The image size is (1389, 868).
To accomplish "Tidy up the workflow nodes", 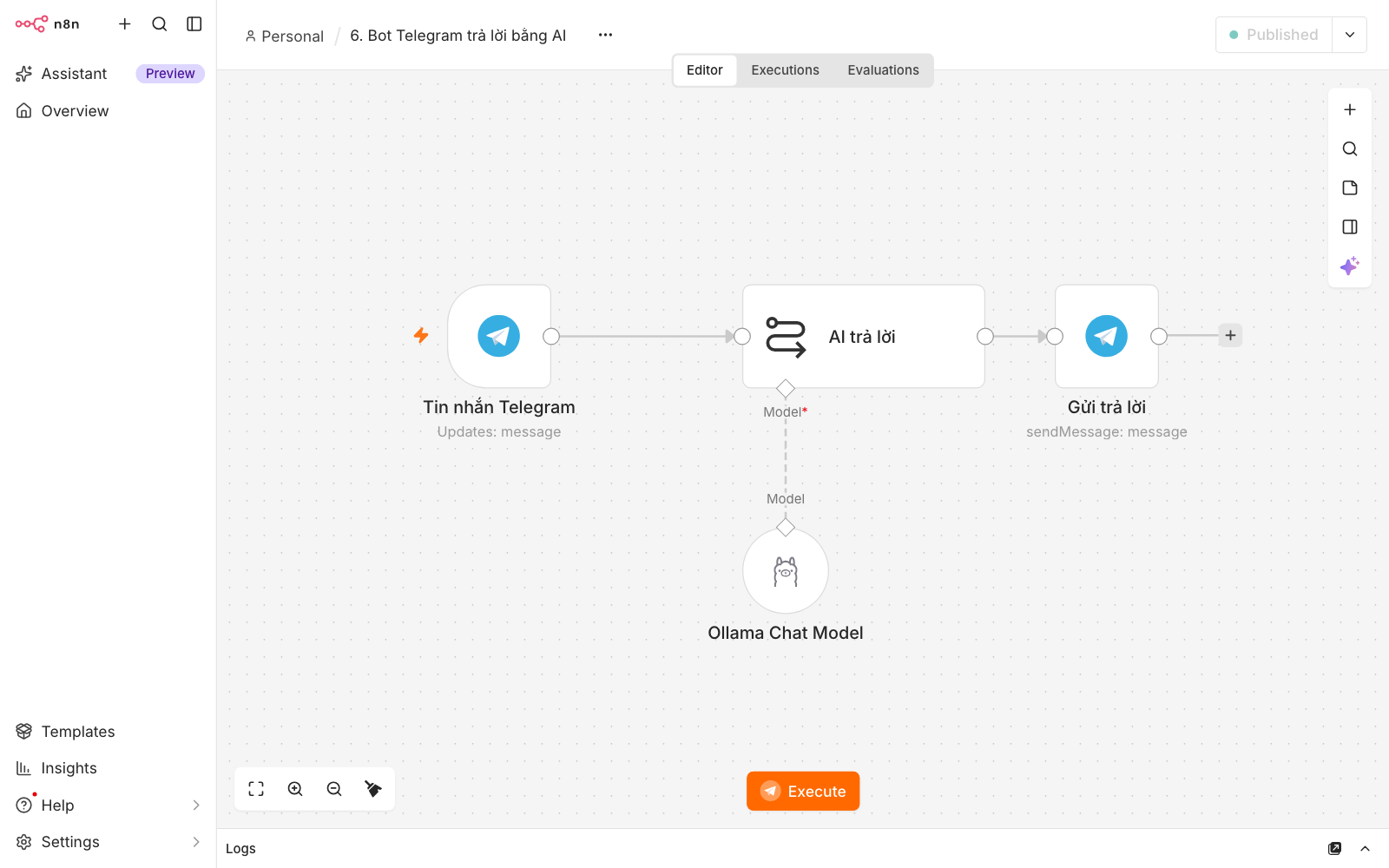I will [x=373, y=789].
